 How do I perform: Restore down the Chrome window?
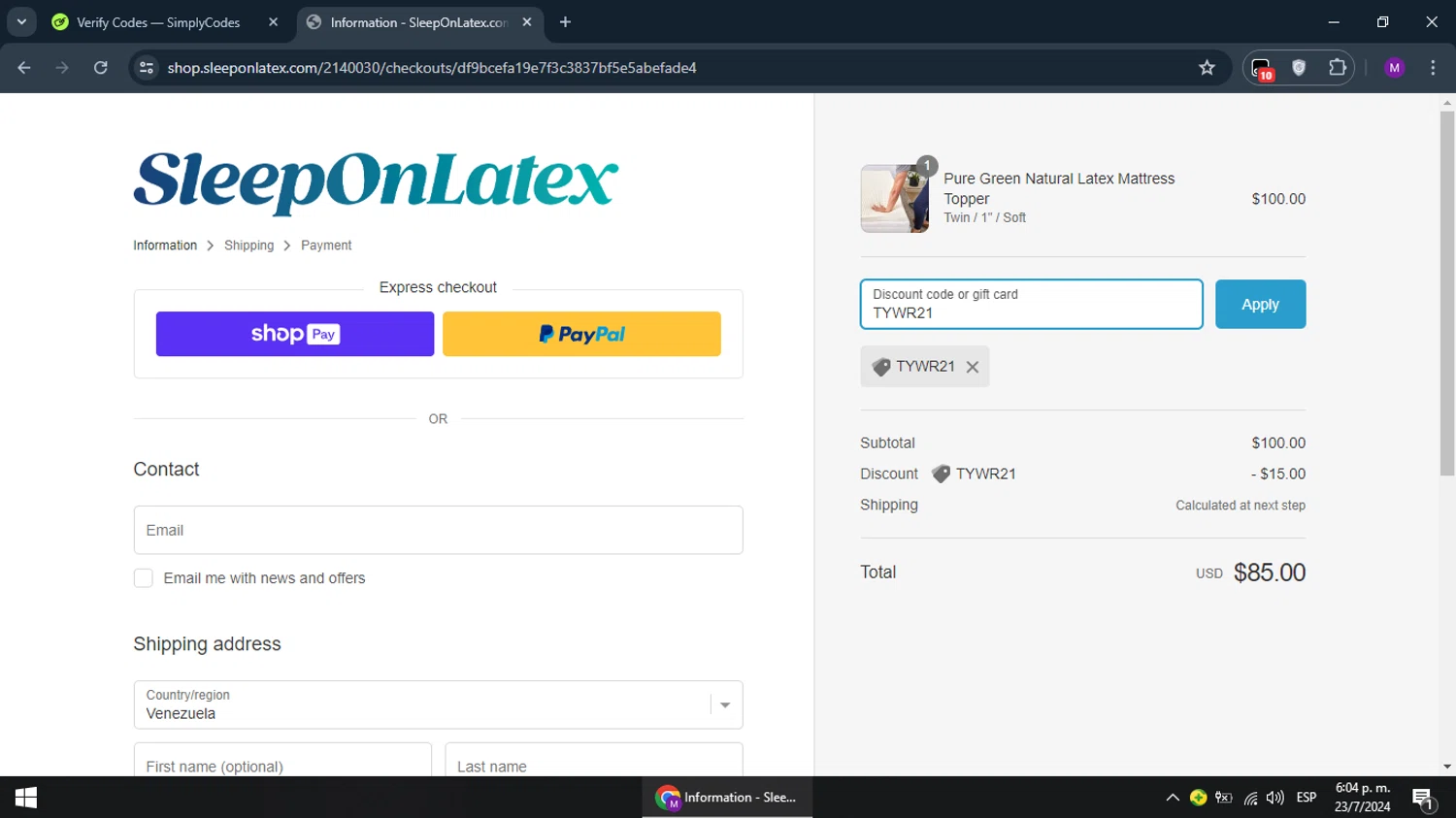click(1383, 21)
